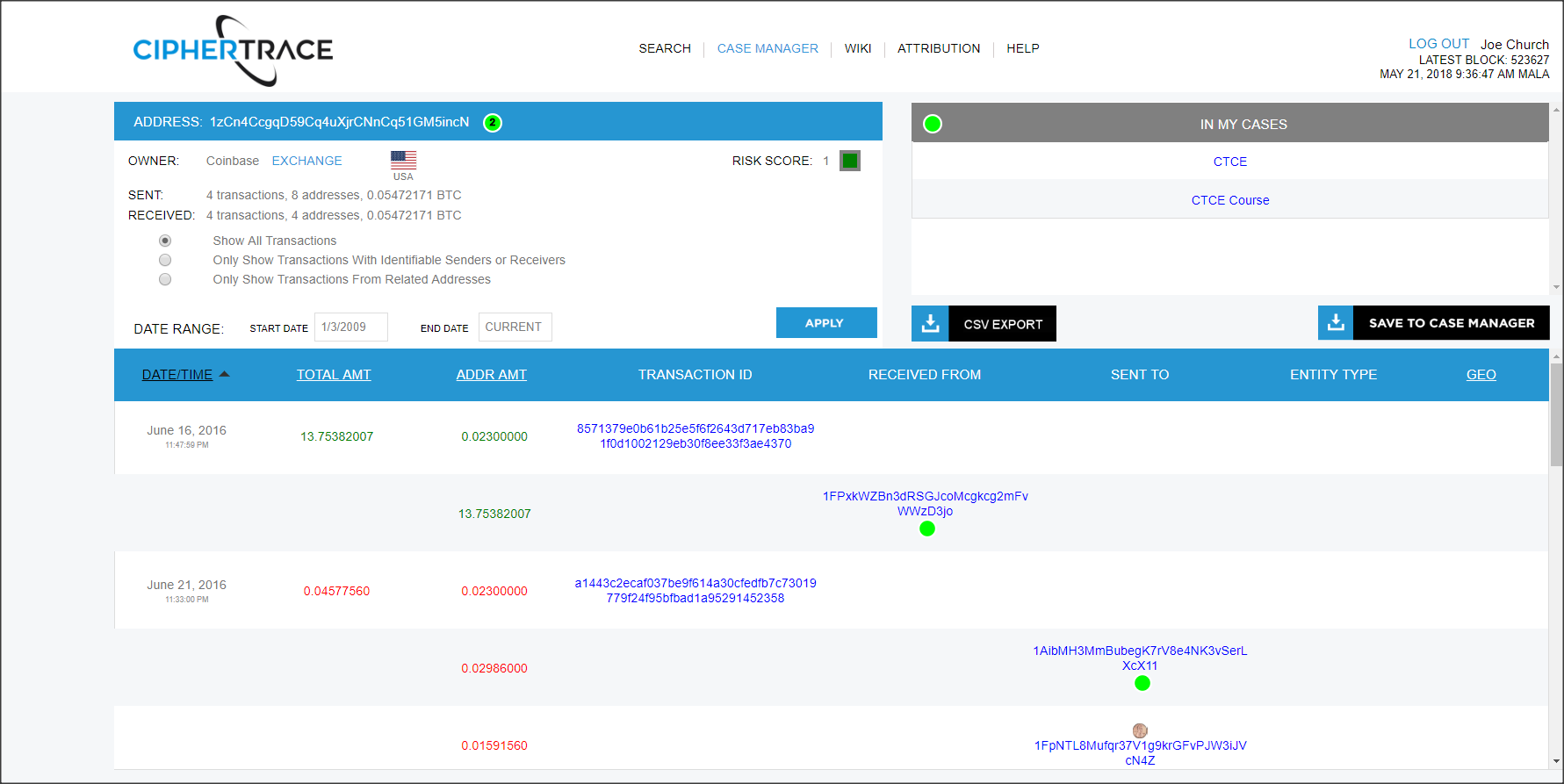Click the green risk score square
This screenshot has height=784, width=1564.
coord(850,161)
